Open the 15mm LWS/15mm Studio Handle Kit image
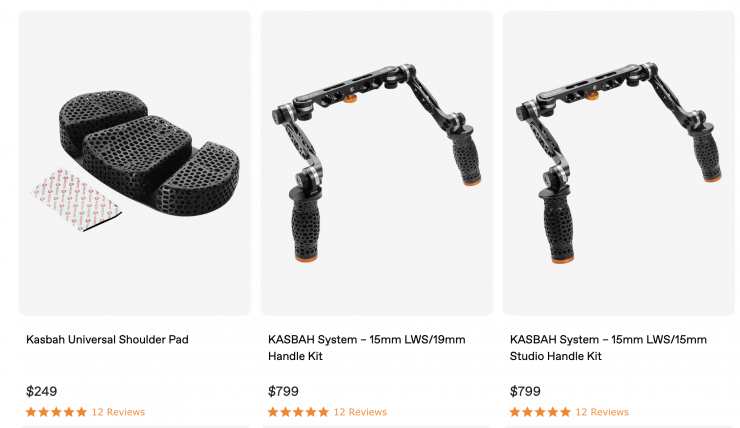Image resolution: width=740 pixels, height=428 pixels. 619,163
